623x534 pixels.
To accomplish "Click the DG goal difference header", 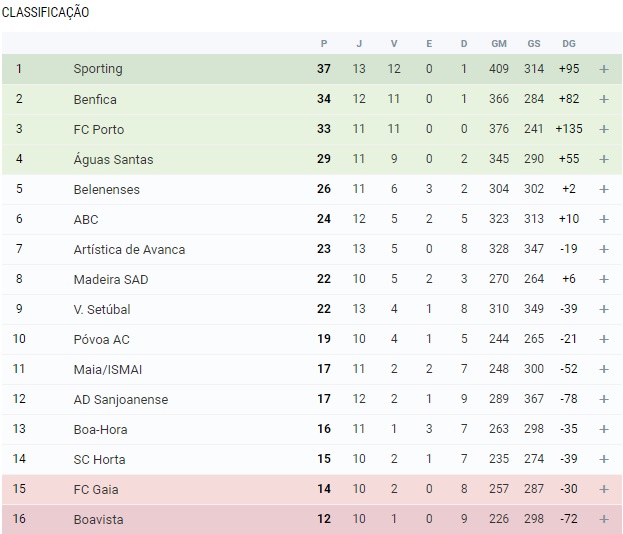I will (x=569, y=43).
